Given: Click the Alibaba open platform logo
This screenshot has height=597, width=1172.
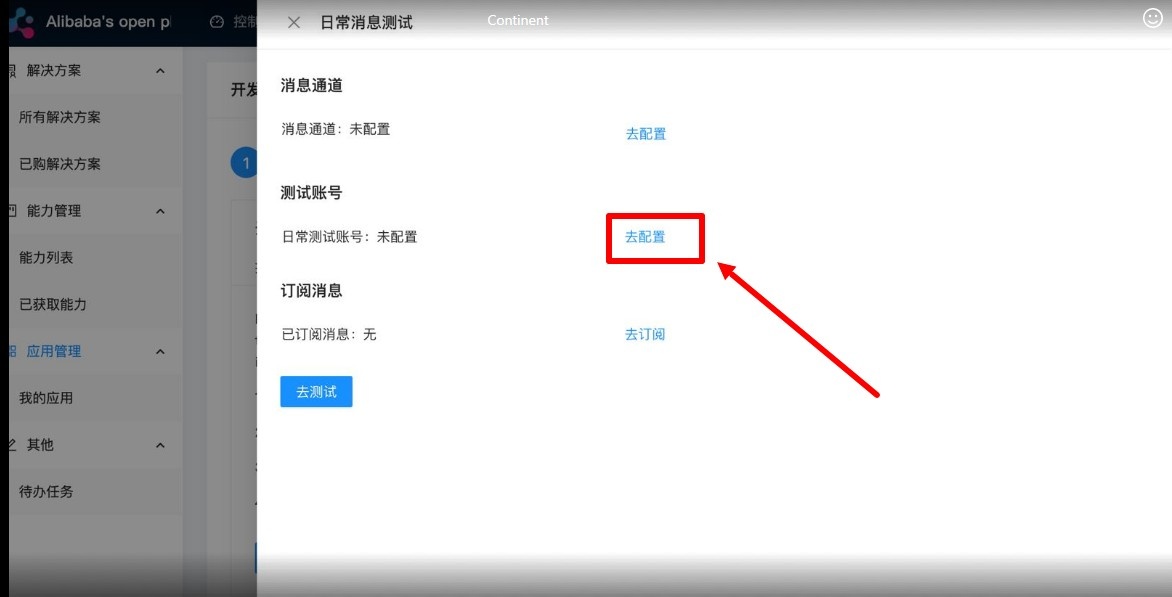Looking at the screenshot, I should [21, 22].
